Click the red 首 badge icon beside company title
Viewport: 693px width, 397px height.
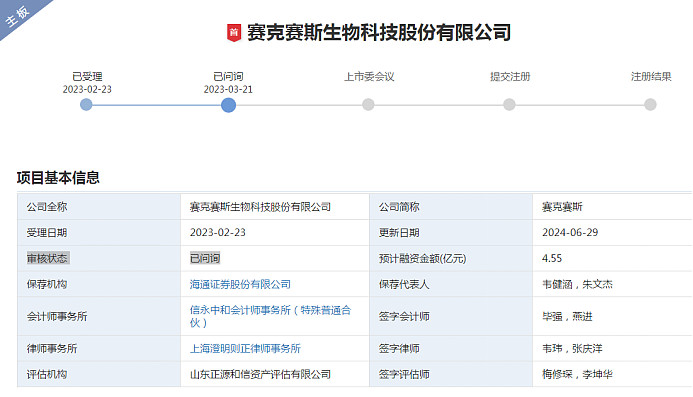point(234,33)
